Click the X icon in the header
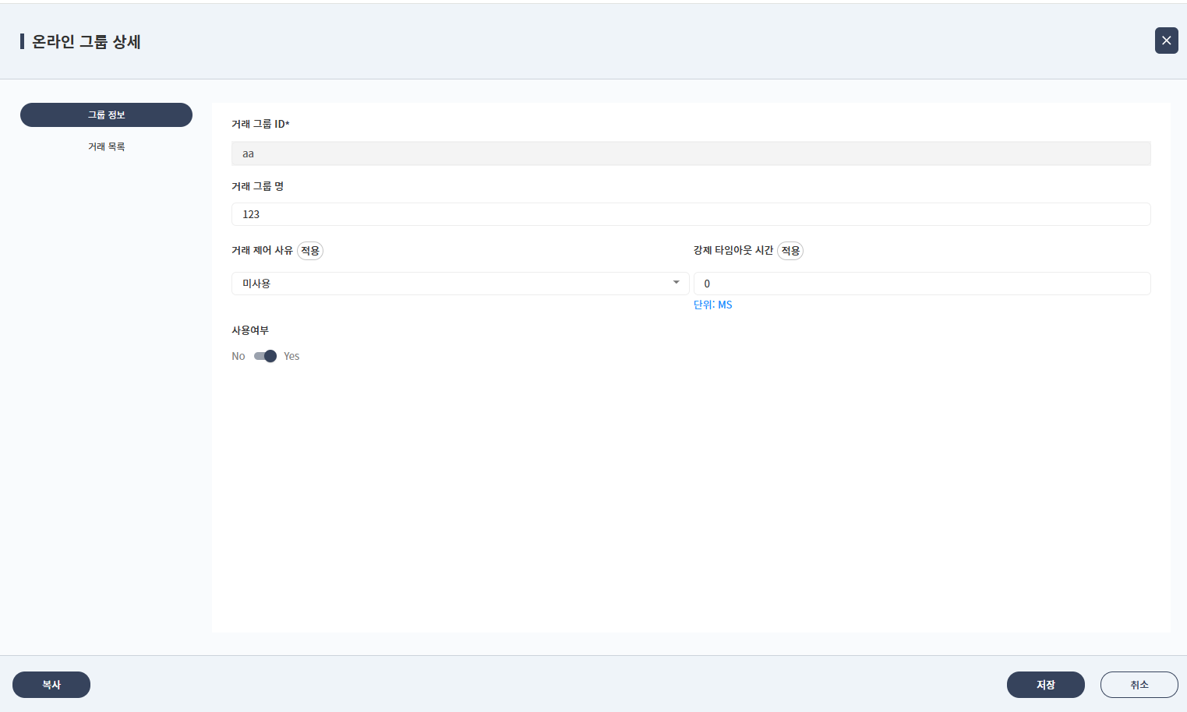The height and width of the screenshot is (712, 1187). pyautogui.click(x=1166, y=41)
